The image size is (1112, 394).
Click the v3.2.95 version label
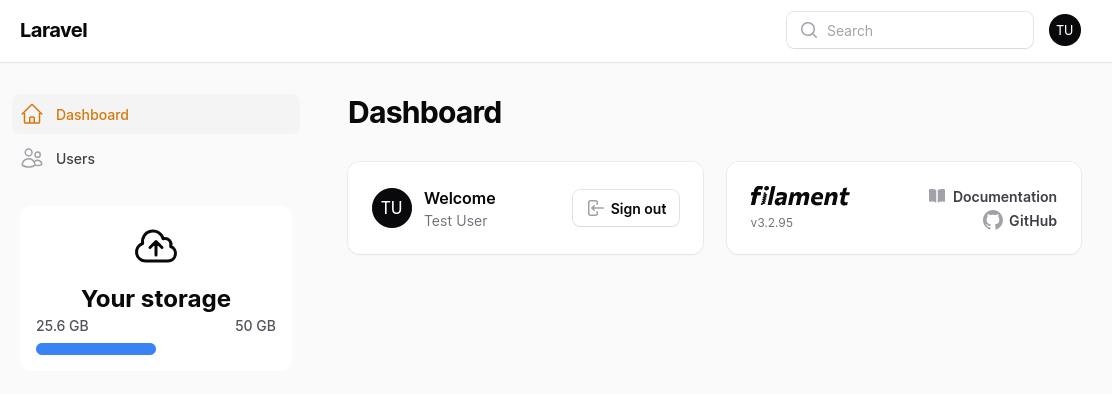[x=772, y=223]
